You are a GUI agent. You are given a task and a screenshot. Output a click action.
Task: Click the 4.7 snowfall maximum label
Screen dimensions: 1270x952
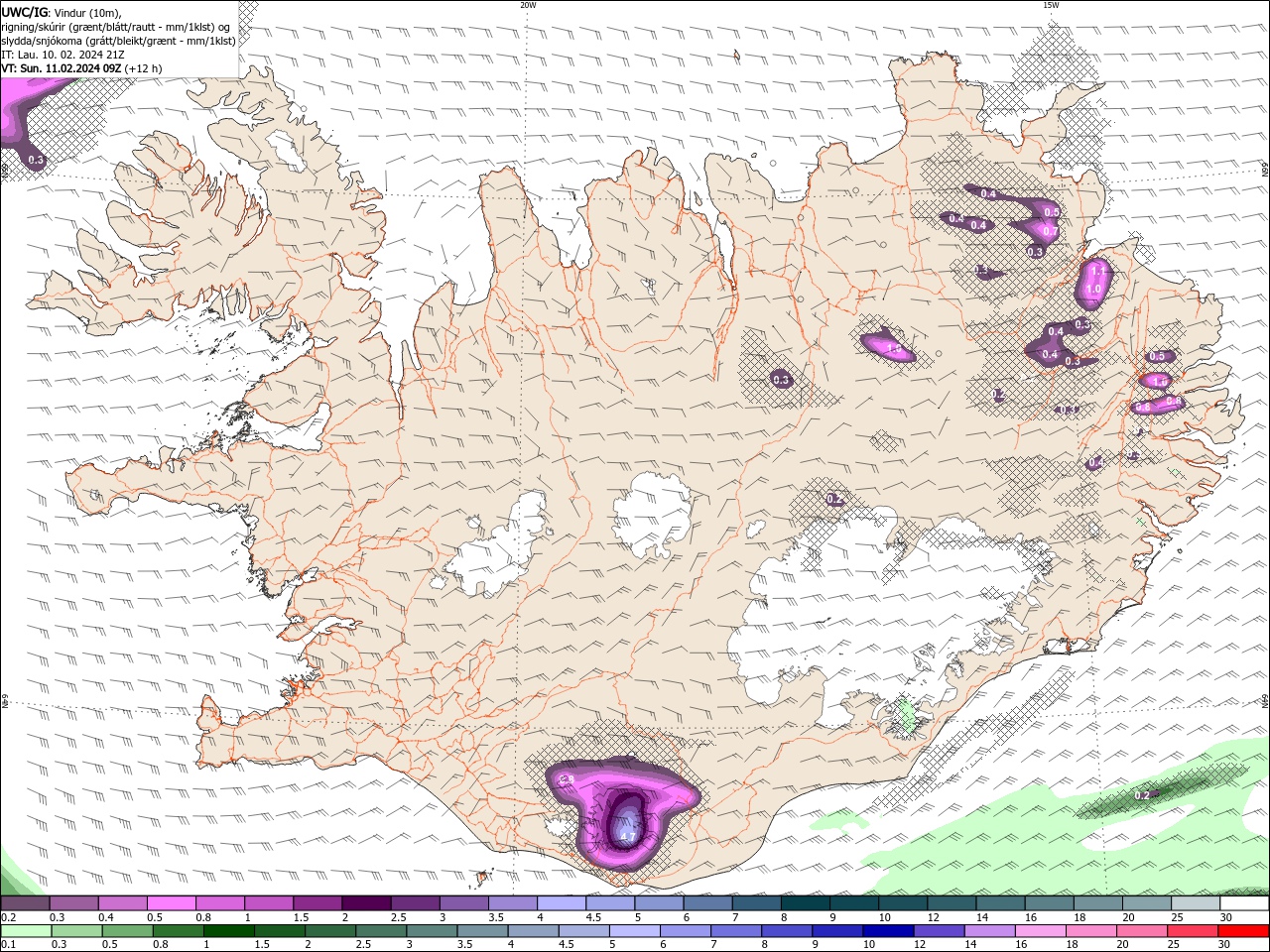coord(627,838)
